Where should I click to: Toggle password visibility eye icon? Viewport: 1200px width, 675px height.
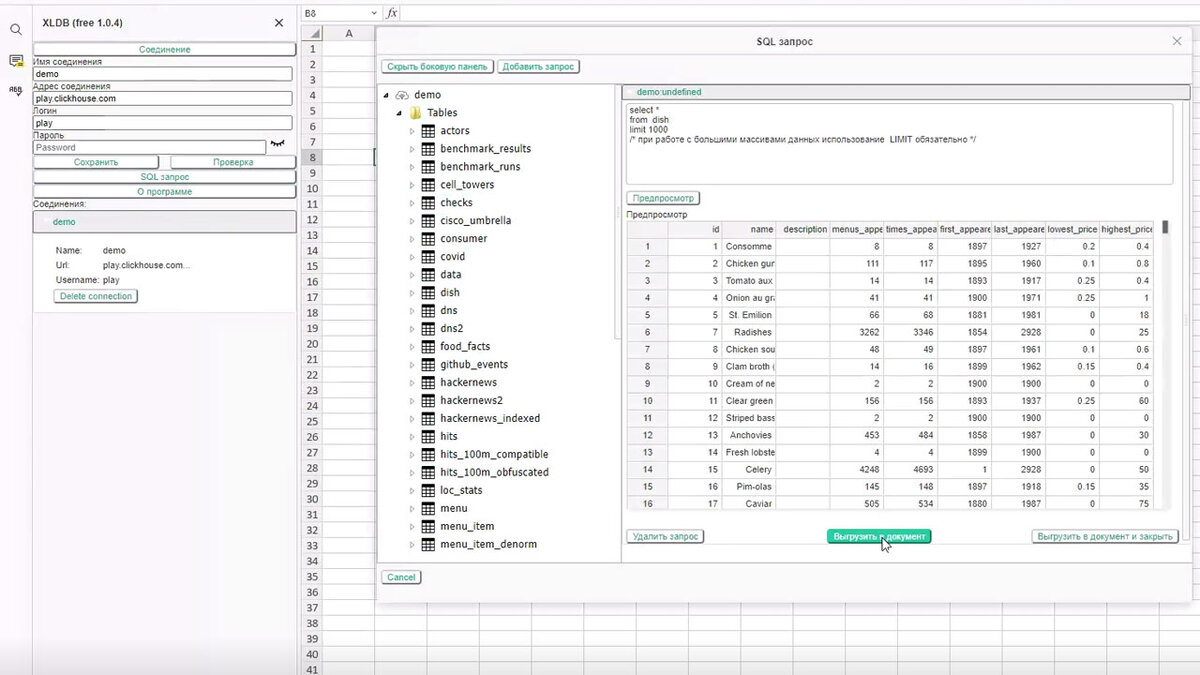[x=278, y=144]
